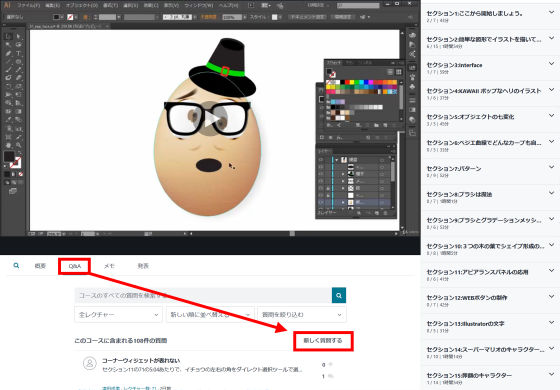Select the Artboard tool
Image resolution: width=560 pixels, height=390 pixels.
(9, 136)
